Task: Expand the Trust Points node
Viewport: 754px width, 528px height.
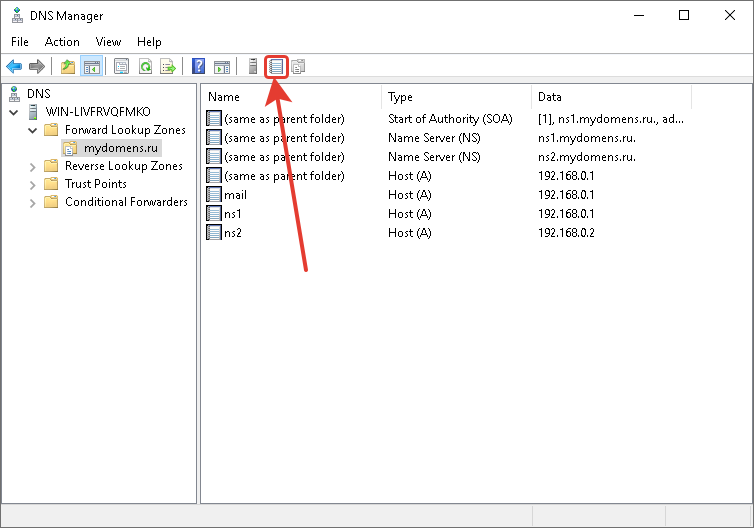Action: (33, 185)
